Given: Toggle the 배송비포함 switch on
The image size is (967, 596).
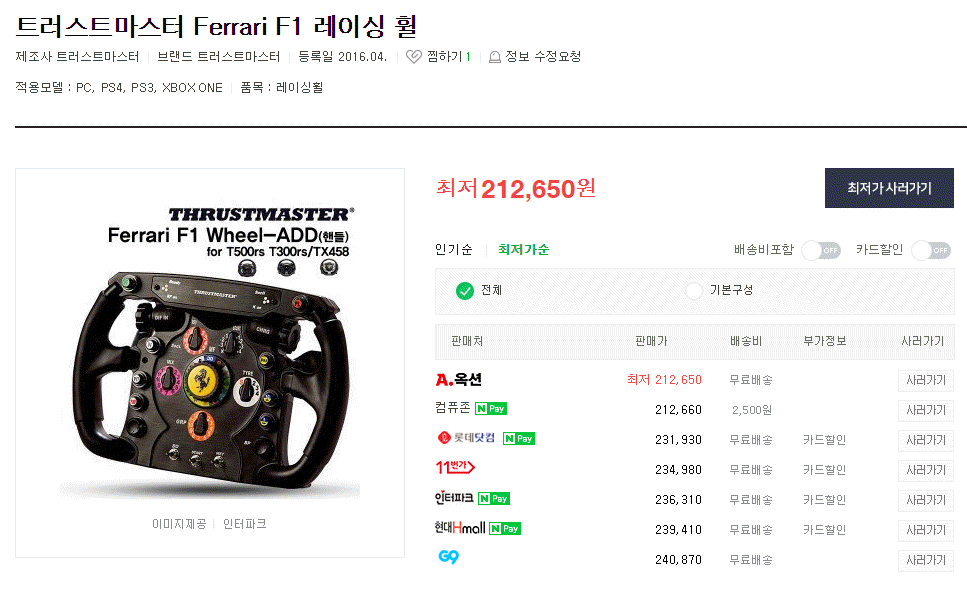Looking at the screenshot, I should pyautogui.click(x=821, y=250).
